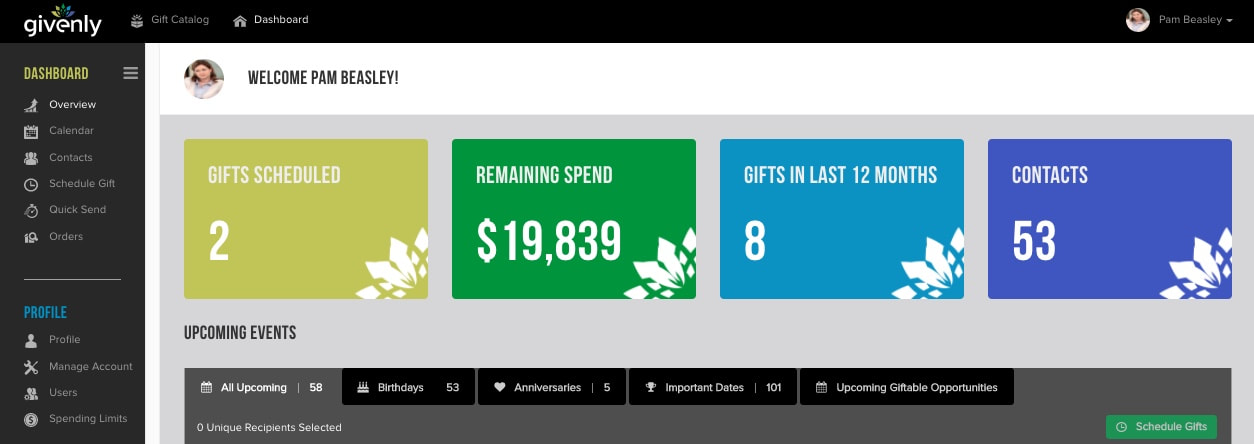Image resolution: width=1254 pixels, height=444 pixels.
Task: Click the green Schedule Gifts button
Action: (1161, 427)
